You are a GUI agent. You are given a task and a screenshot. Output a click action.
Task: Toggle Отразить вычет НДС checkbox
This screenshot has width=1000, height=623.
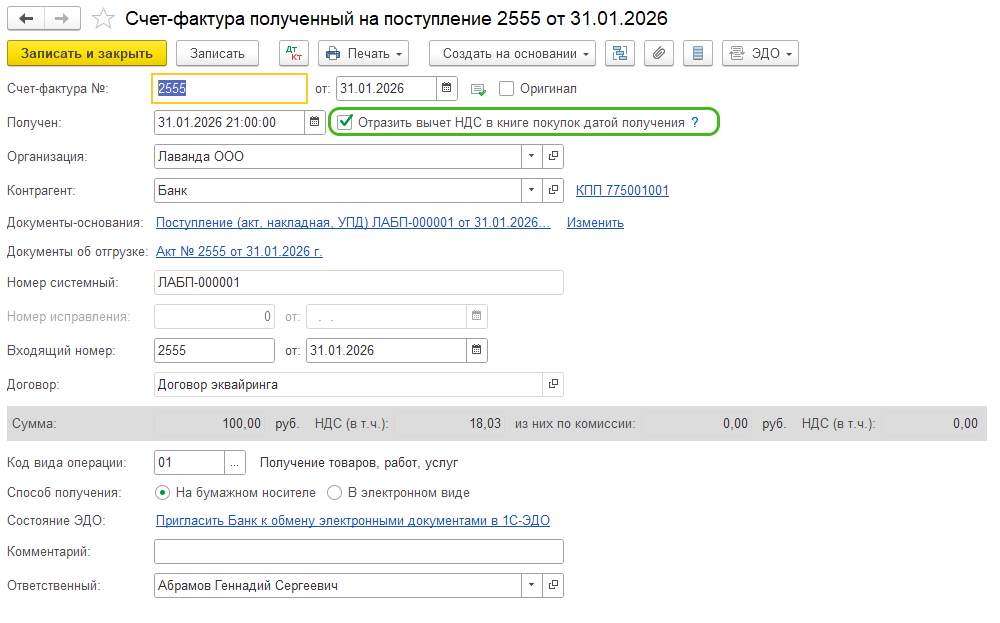pos(346,122)
